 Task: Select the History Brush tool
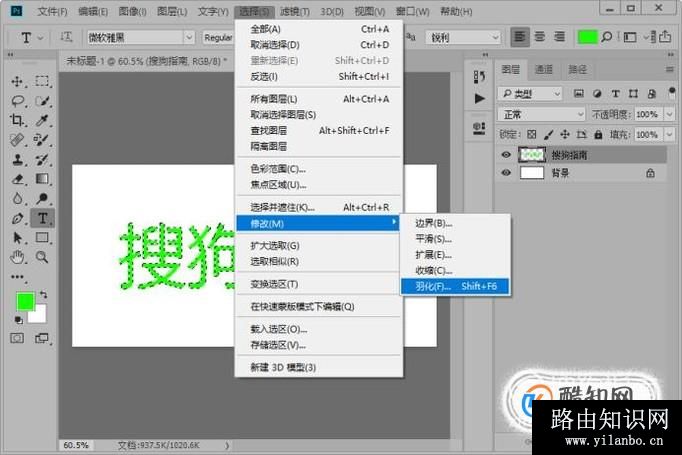coord(42,159)
